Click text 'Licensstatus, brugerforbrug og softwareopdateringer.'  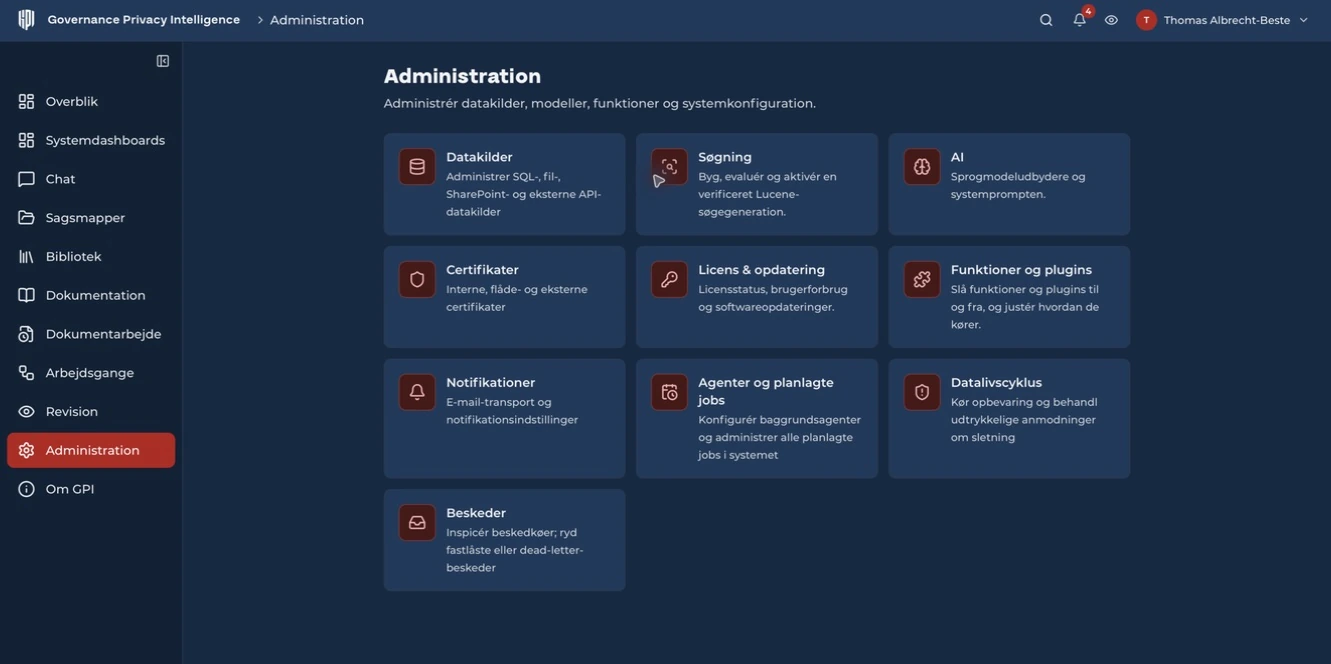click(x=773, y=298)
